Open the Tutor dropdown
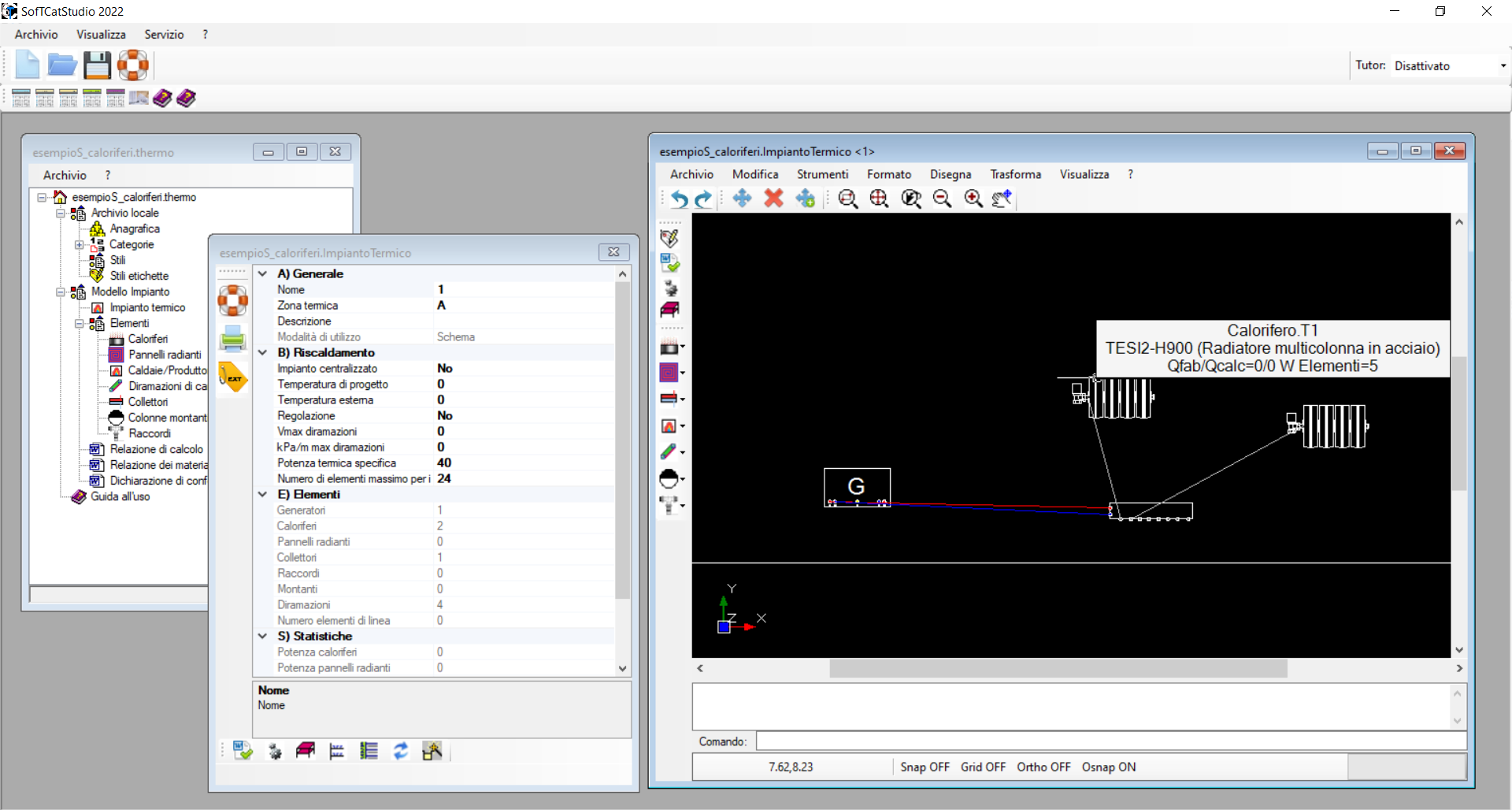 click(1503, 66)
